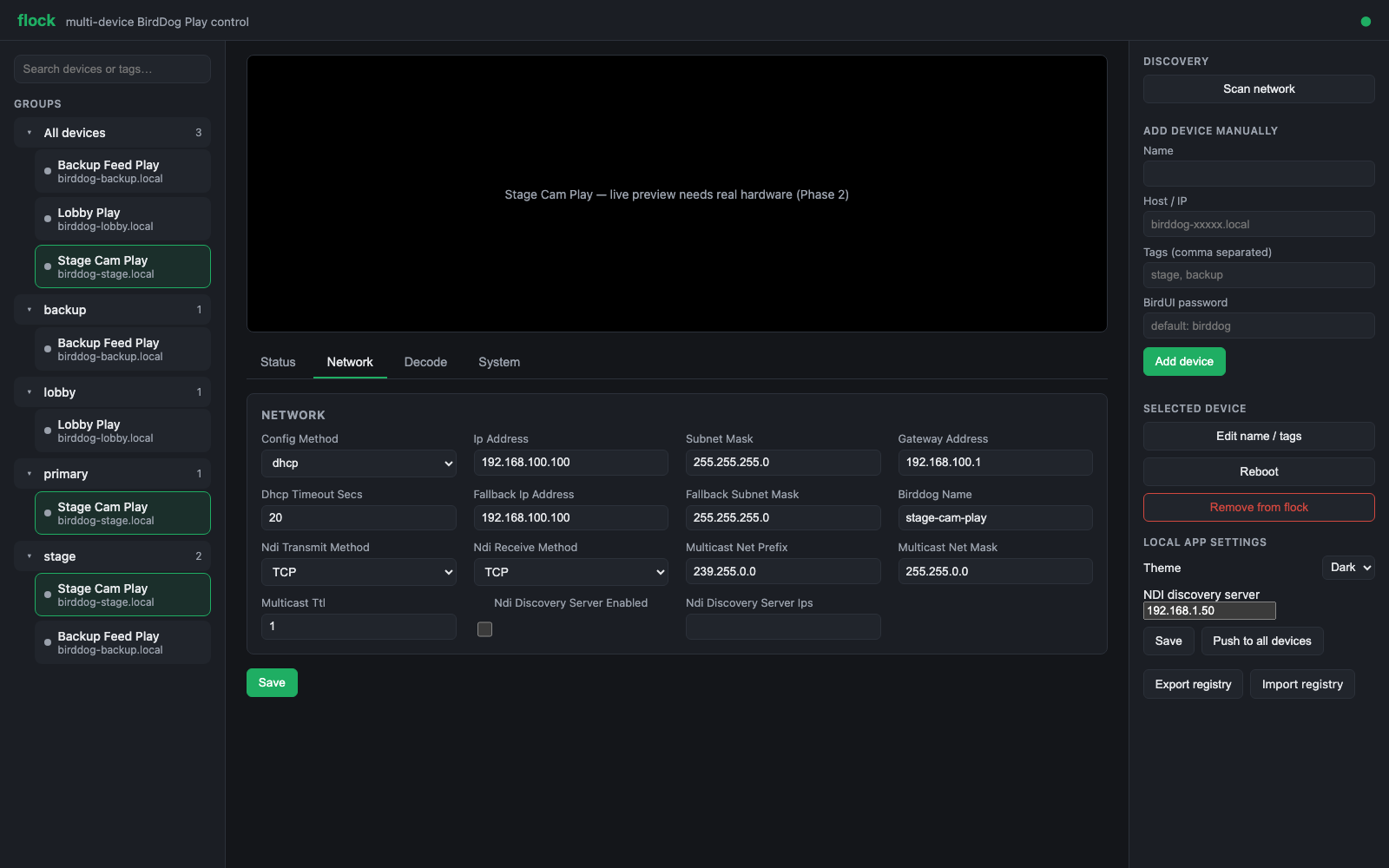Click the Tags comma separated field
The height and width of the screenshot is (868, 1389).
[x=1259, y=275]
